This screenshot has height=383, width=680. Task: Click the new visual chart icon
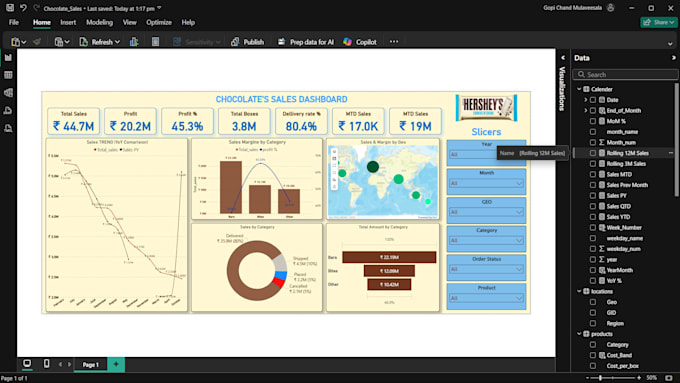(x=134, y=42)
